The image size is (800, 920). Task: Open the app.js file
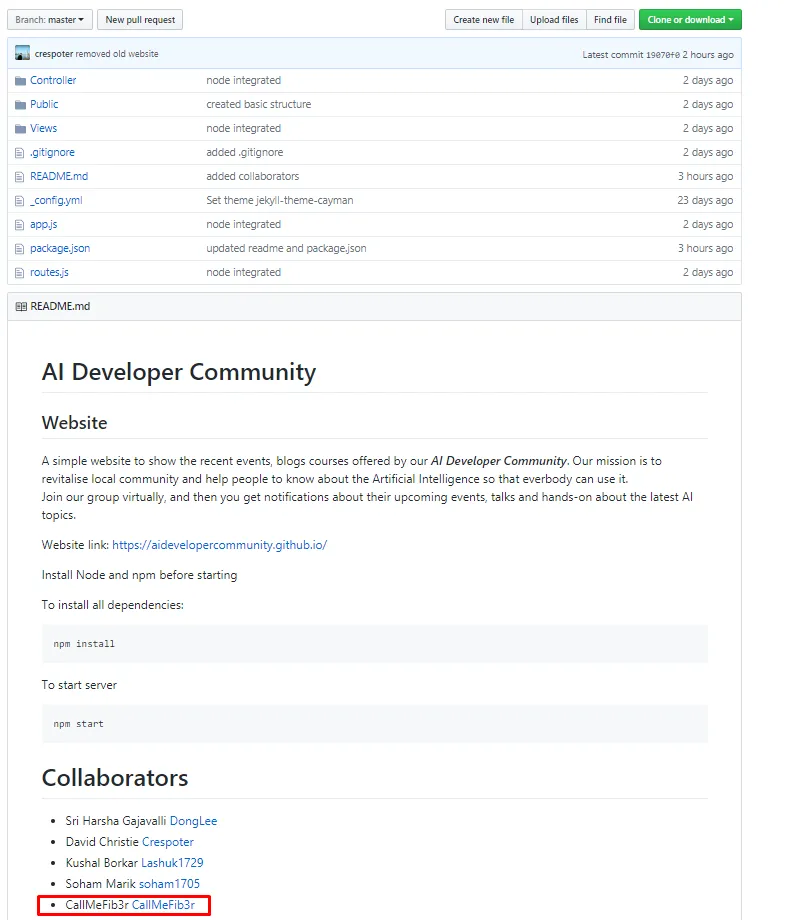(43, 224)
